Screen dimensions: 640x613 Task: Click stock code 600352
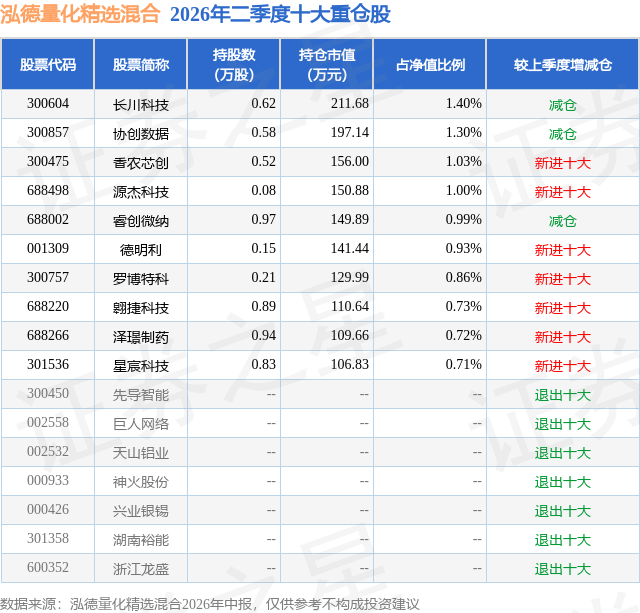pos(48,567)
